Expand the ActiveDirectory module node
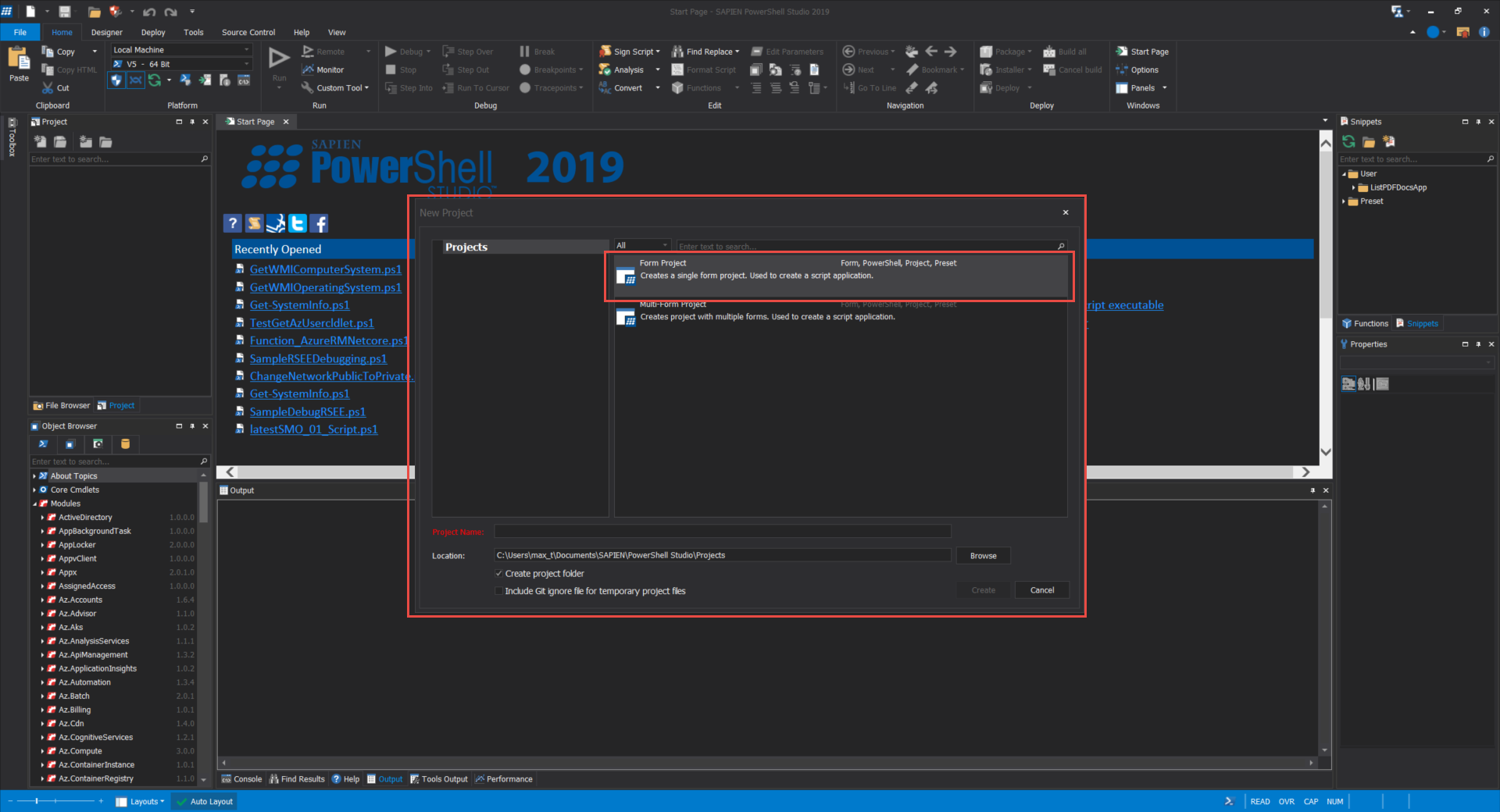The width and height of the screenshot is (1500, 812). coord(42,517)
